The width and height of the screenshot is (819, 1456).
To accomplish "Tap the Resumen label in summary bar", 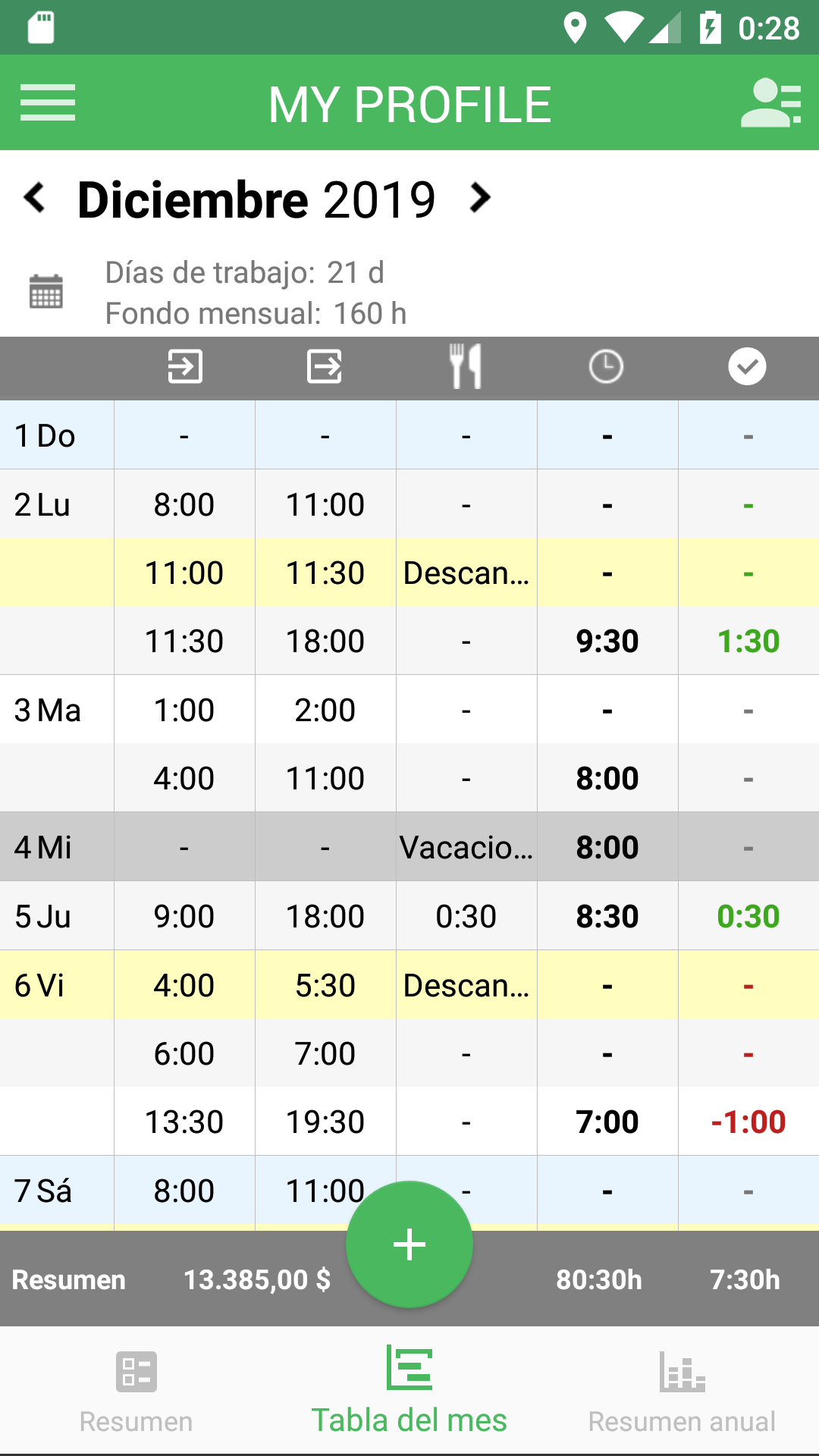I will pyautogui.click(x=68, y=1279).
